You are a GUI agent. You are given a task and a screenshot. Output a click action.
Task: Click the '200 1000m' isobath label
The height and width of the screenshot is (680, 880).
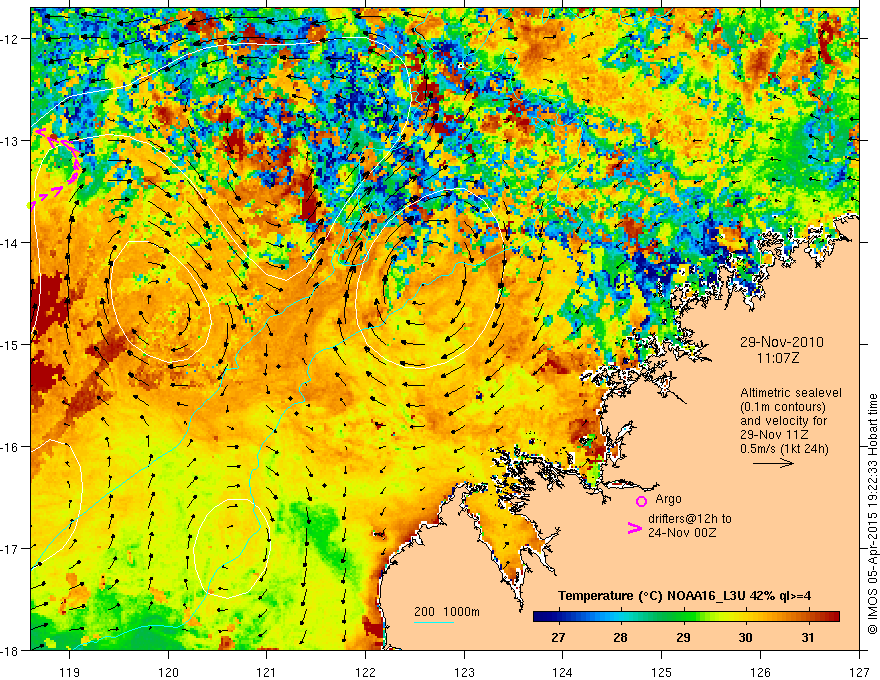click(x=447, y=612)
